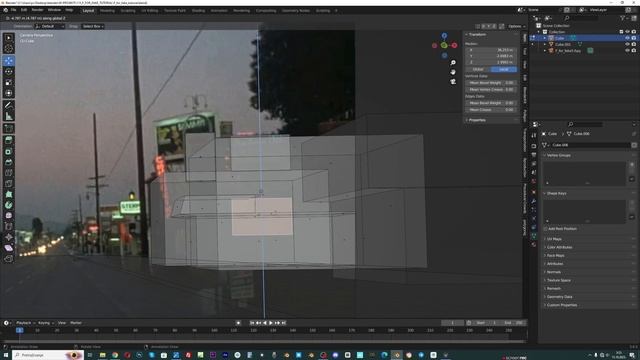The height and width of the screenshot is (360, 640).
Task: Select the Spin tool
Action: point(9,205)
